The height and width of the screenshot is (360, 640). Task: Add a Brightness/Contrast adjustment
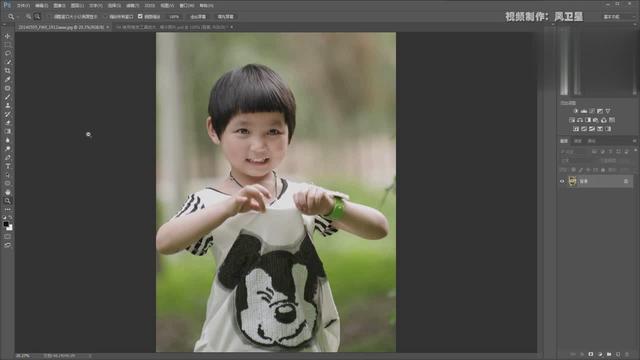(576, 111)
